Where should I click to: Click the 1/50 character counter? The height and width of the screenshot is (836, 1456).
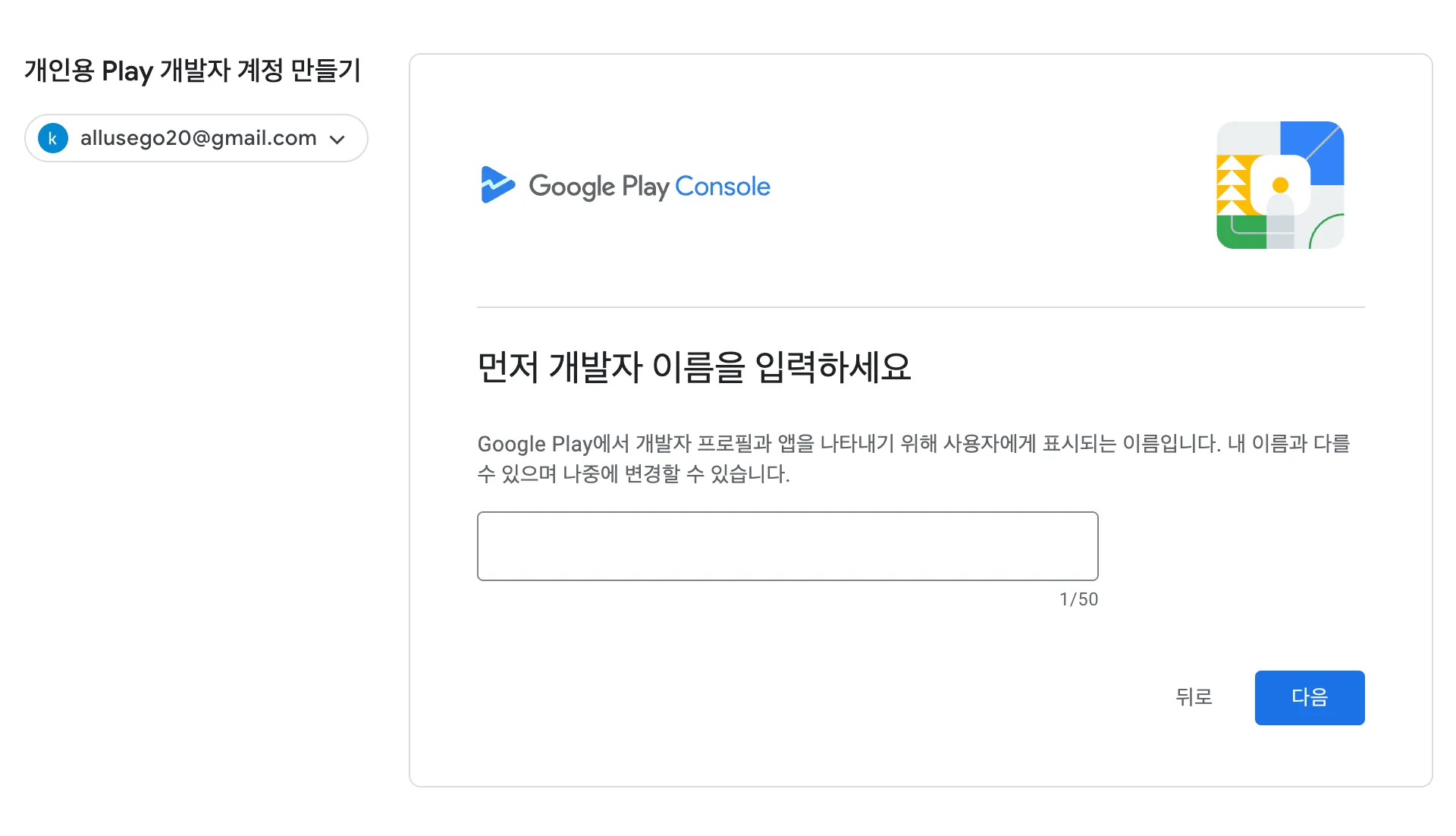pos(1078,600)
